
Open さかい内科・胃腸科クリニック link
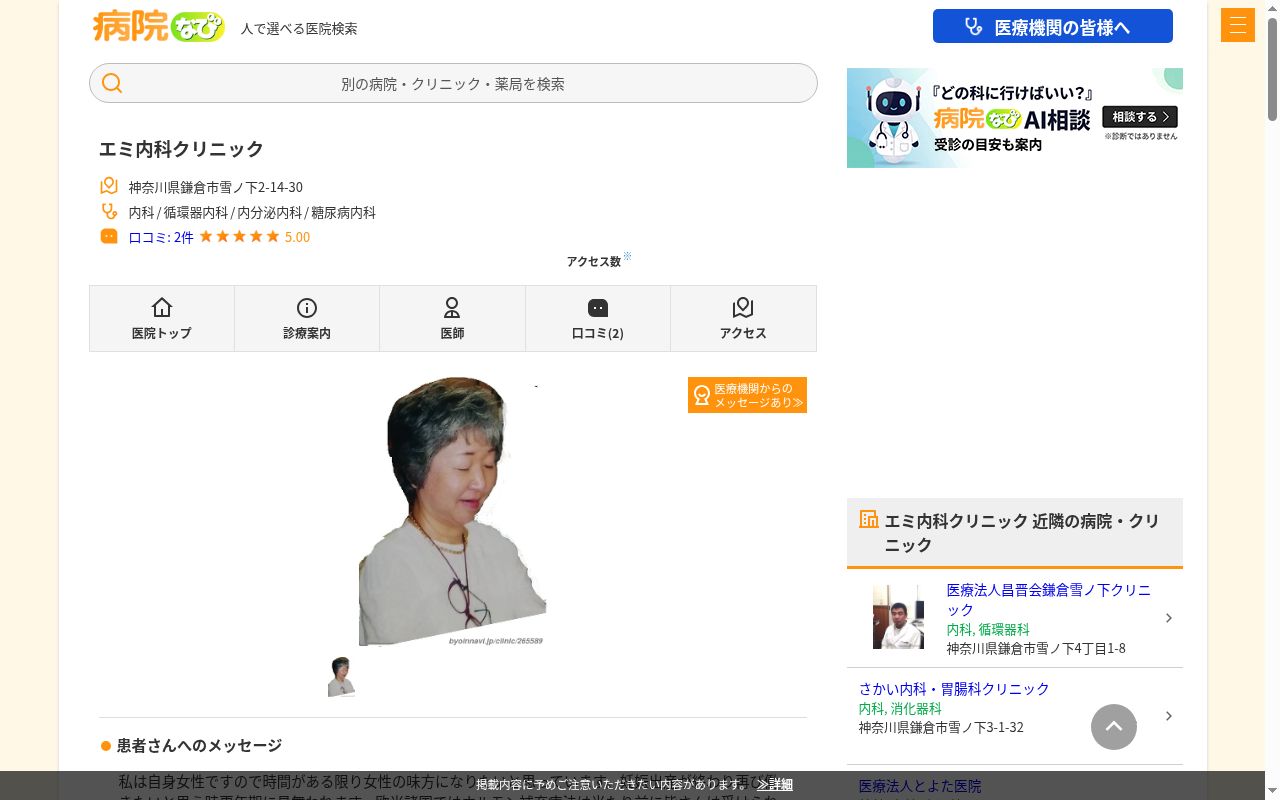(x=954, y=689)
